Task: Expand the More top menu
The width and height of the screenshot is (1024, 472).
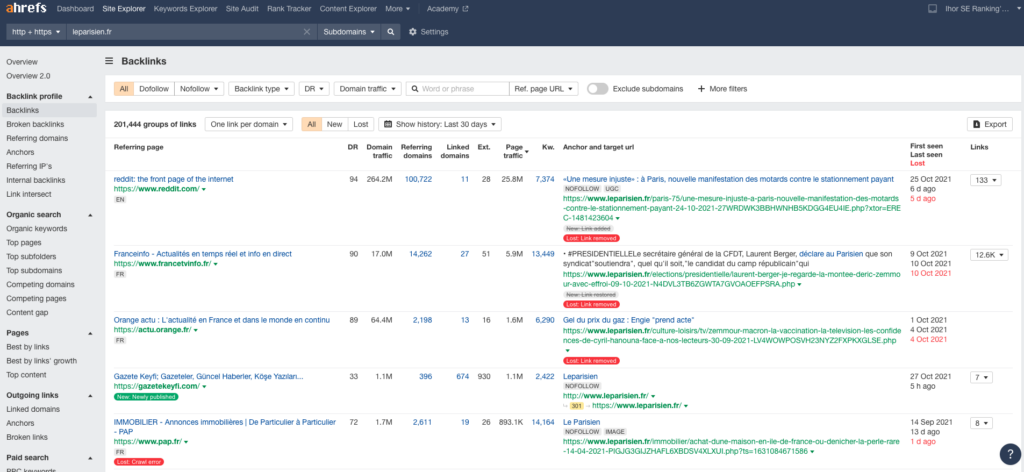Action: tap(398, 9)
